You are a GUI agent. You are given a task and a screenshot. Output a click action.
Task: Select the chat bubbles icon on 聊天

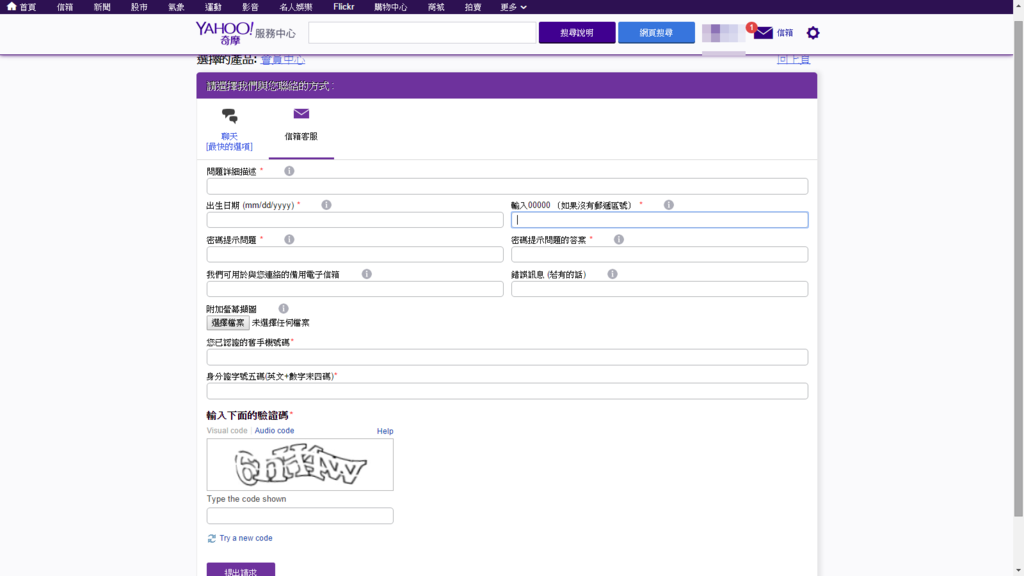pyautogui.click(x=229, y=115)
